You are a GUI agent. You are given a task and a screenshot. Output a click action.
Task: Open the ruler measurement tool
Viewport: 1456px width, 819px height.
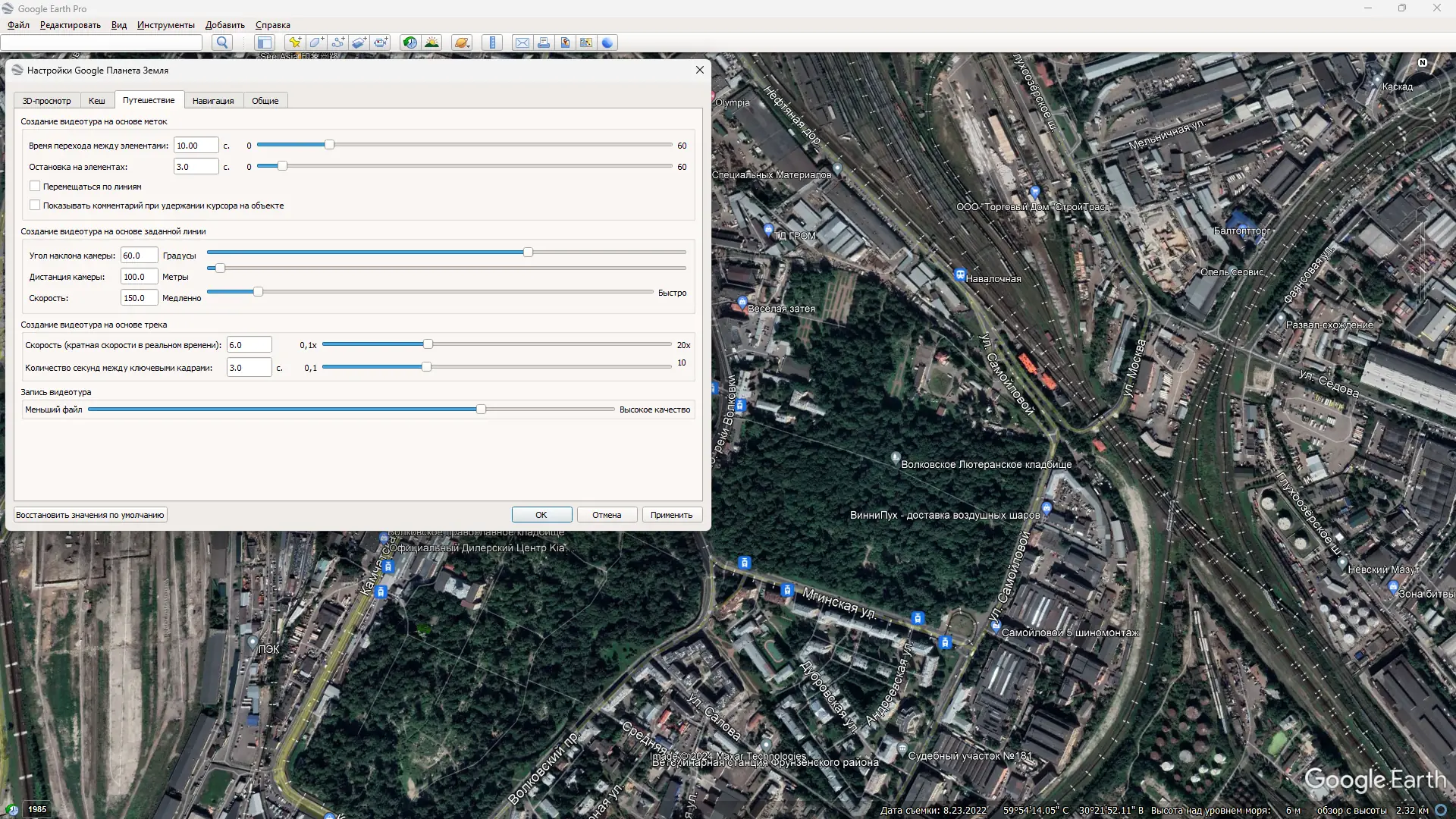[x=493, y=42]
